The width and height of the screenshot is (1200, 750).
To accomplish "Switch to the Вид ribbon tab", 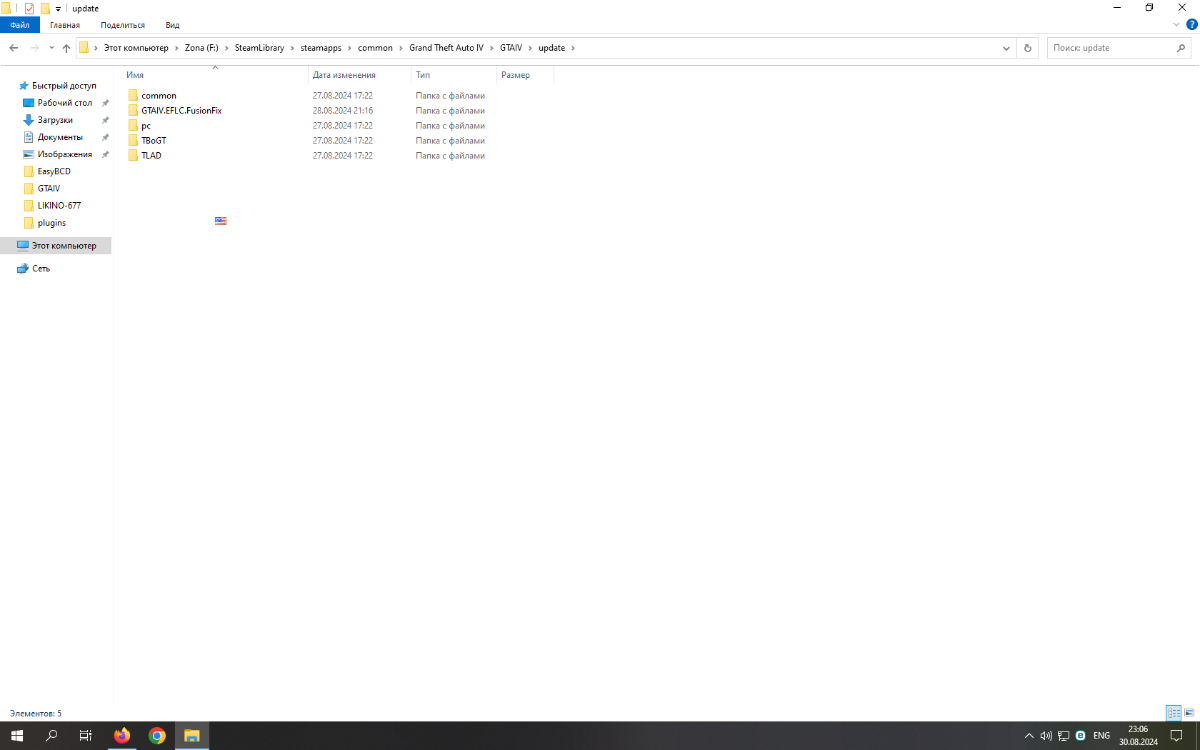I will point(173,25).
